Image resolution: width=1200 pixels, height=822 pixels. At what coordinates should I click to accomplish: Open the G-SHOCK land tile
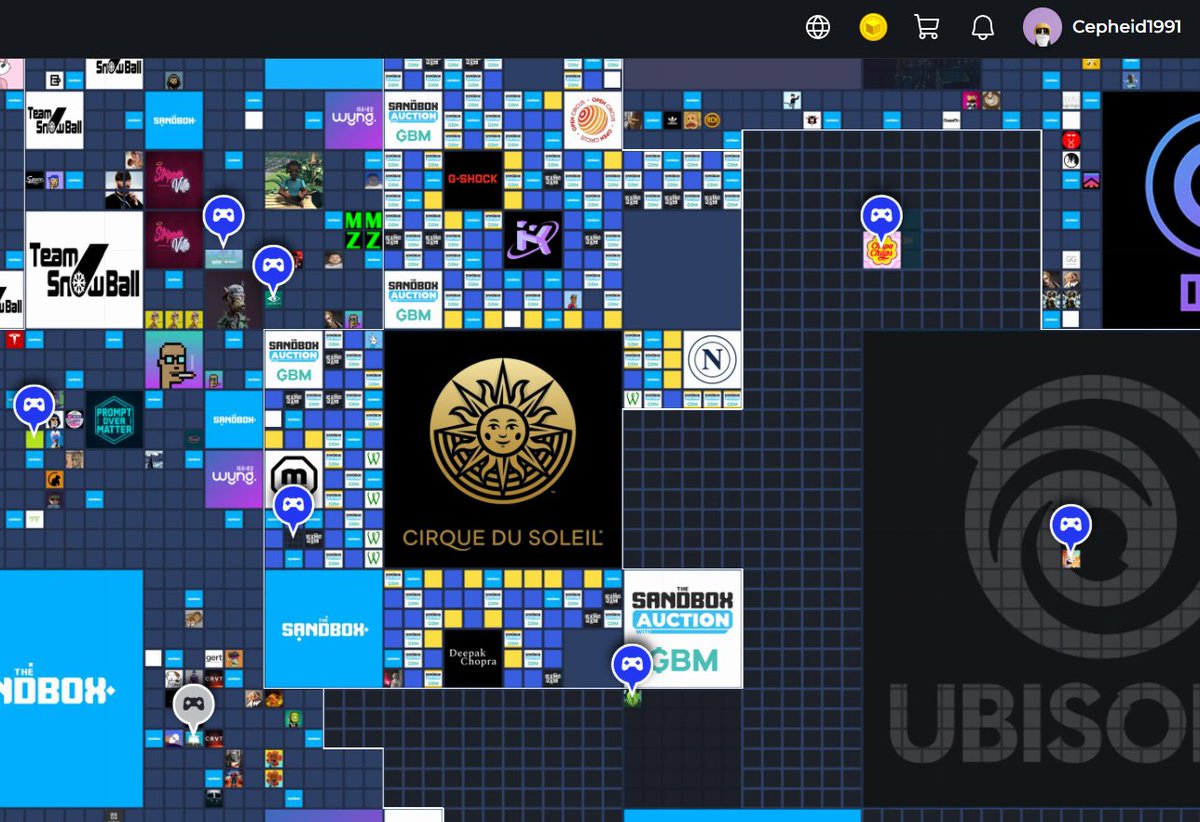472,180
